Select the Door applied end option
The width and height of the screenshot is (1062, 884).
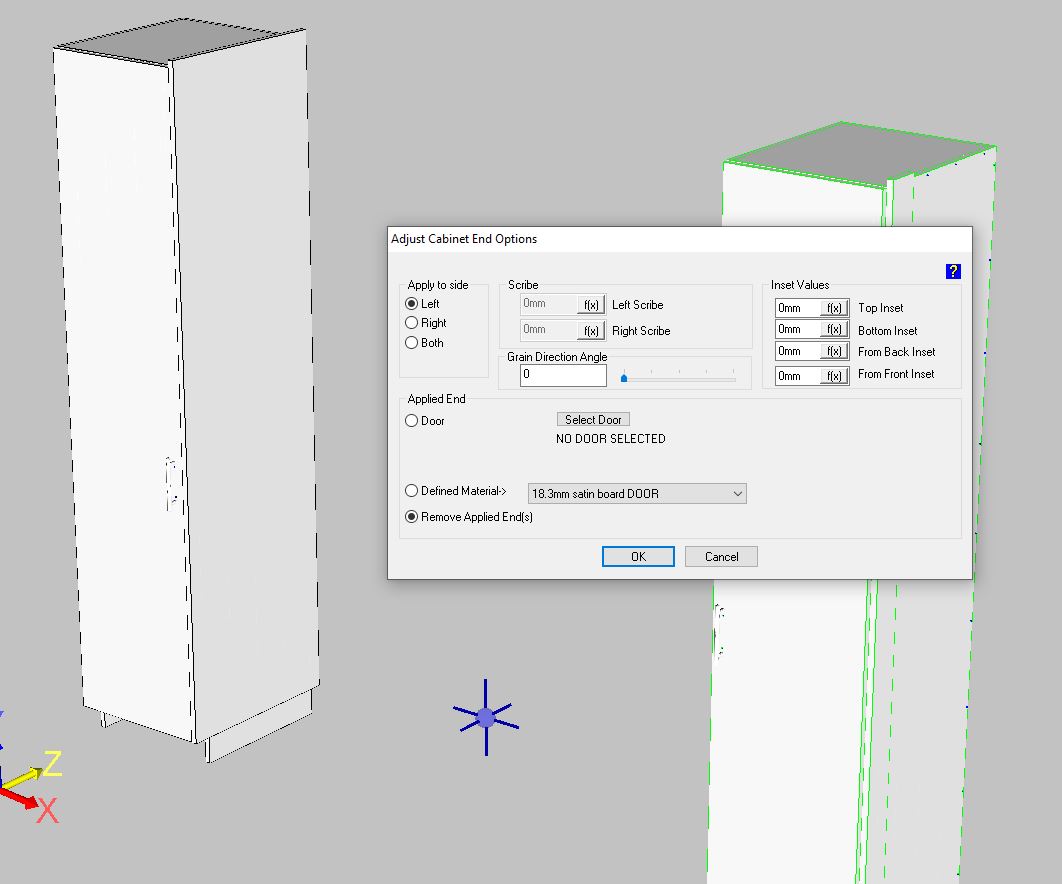coord(412,421)
